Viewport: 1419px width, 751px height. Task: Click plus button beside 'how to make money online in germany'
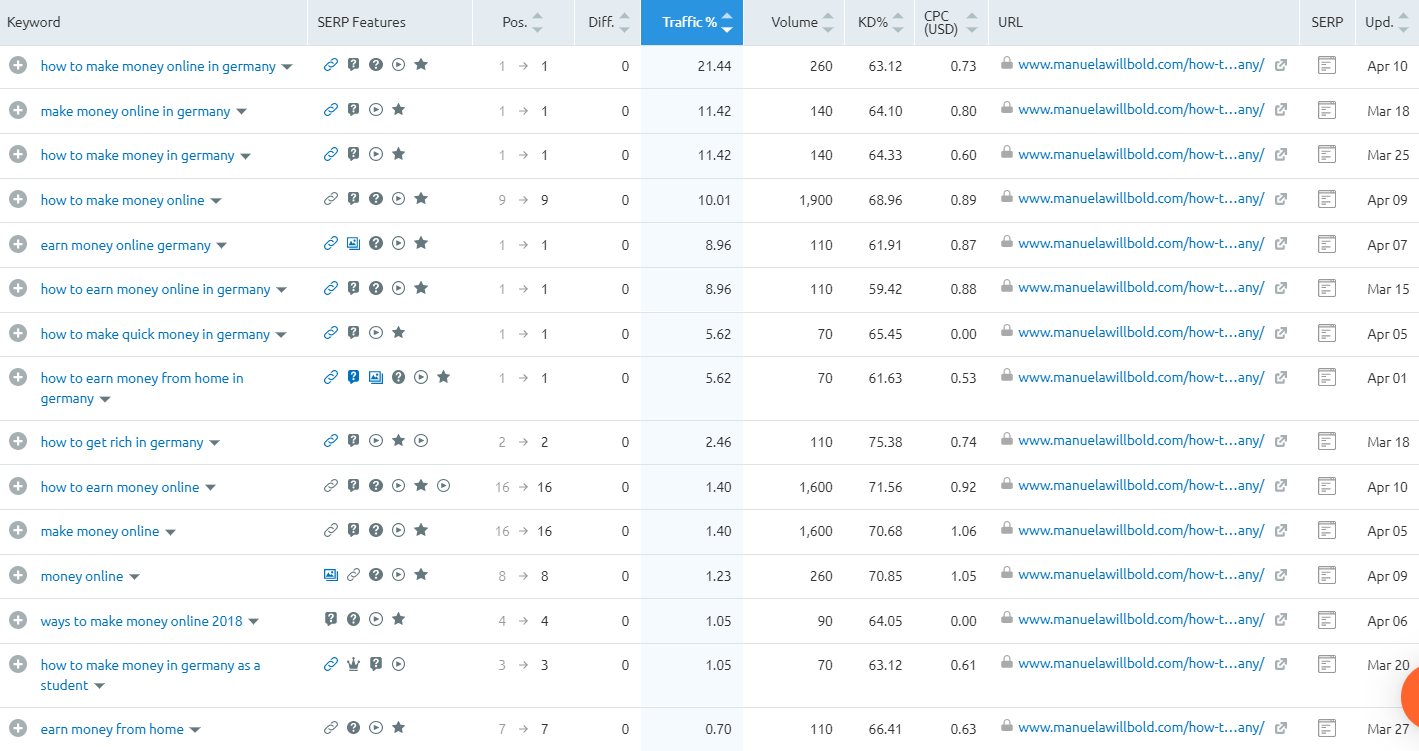click(x=18, y=65)
